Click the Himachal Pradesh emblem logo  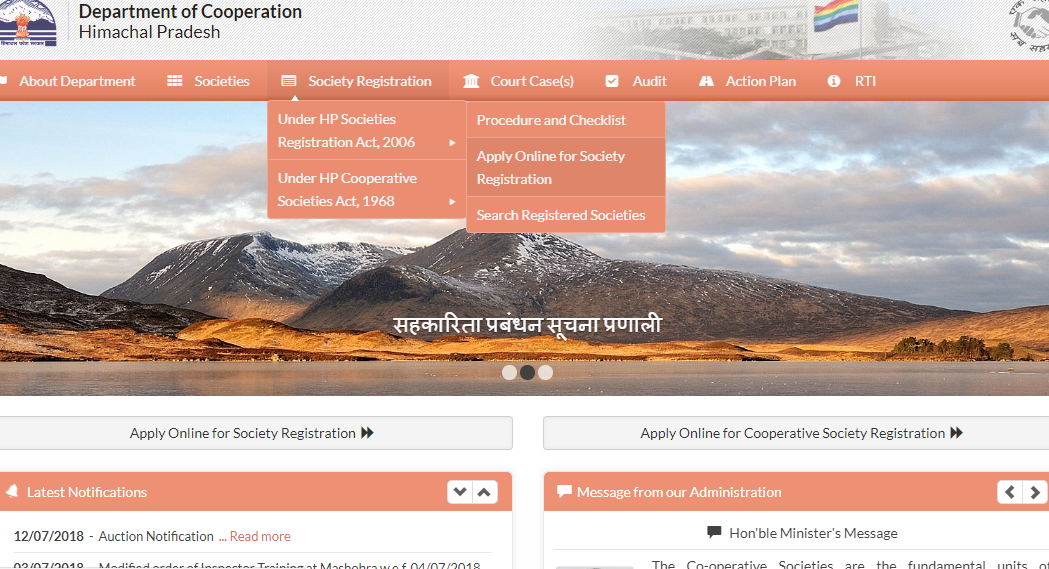(27, 23)
